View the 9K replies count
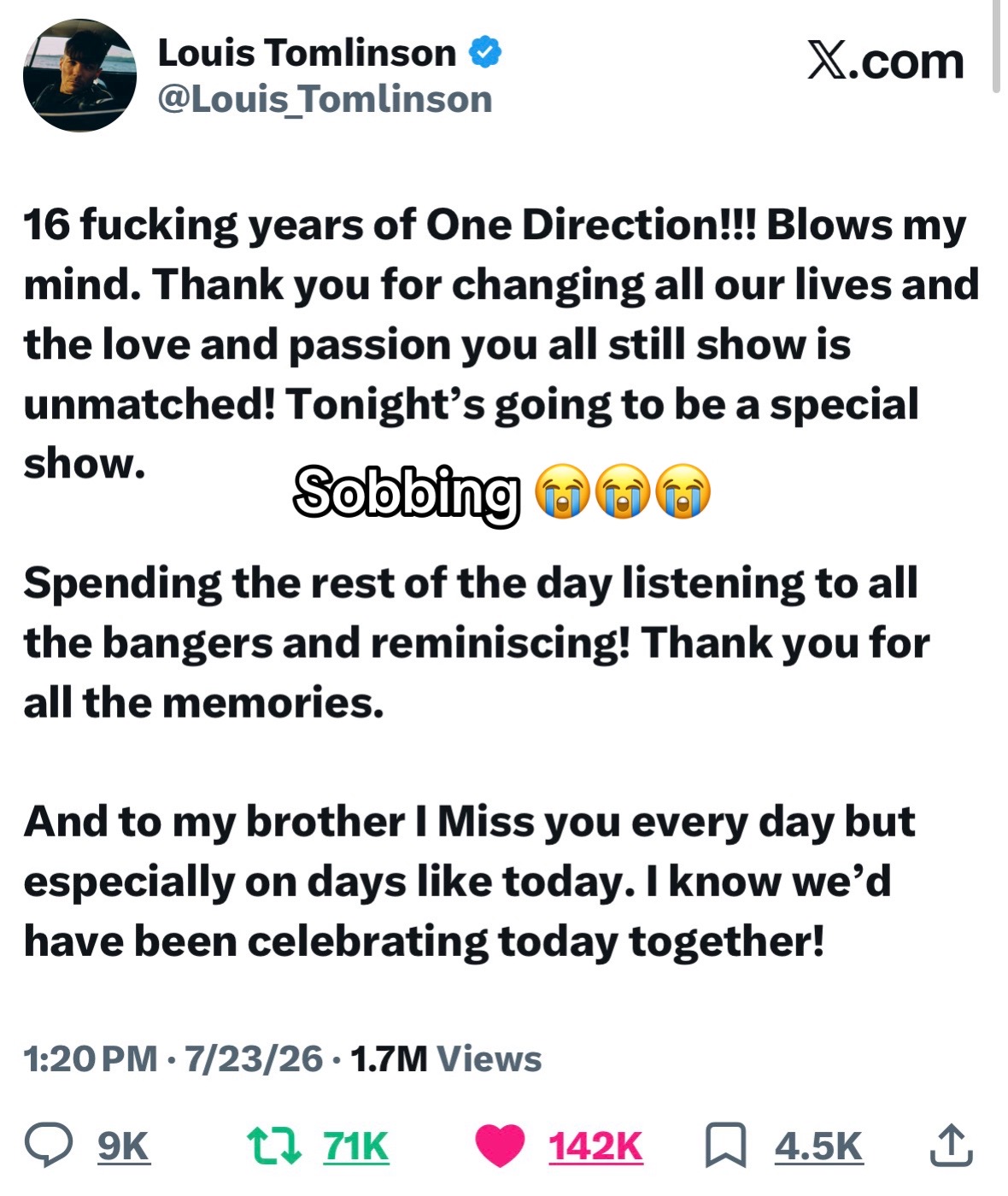 124,1146
